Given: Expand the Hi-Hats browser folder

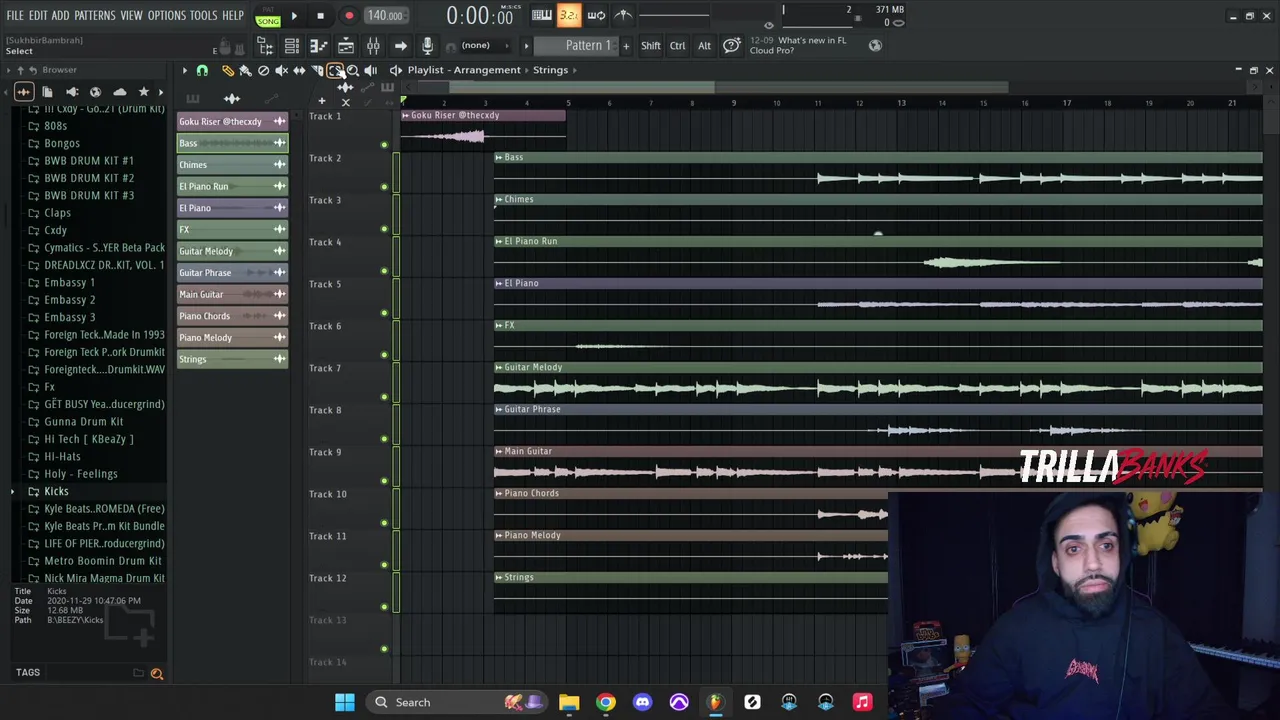Looking at the screenshot, I should pos(62,456).
